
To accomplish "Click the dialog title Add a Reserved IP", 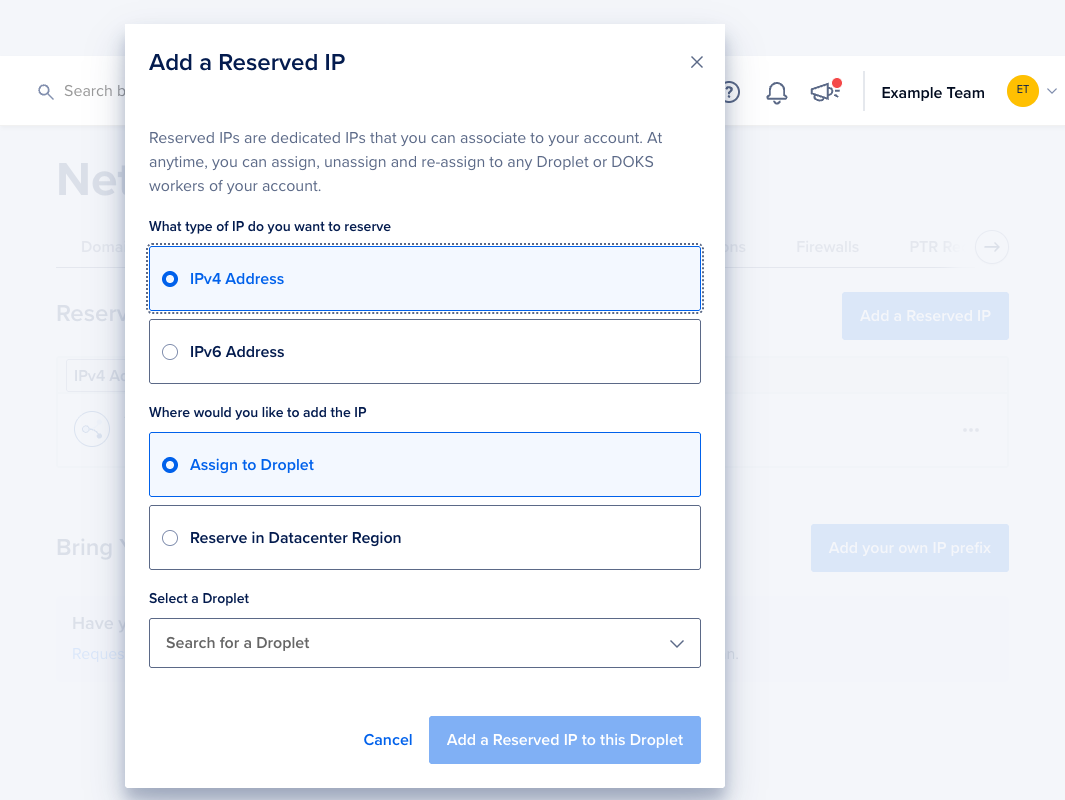I will (x=247, y=62).
